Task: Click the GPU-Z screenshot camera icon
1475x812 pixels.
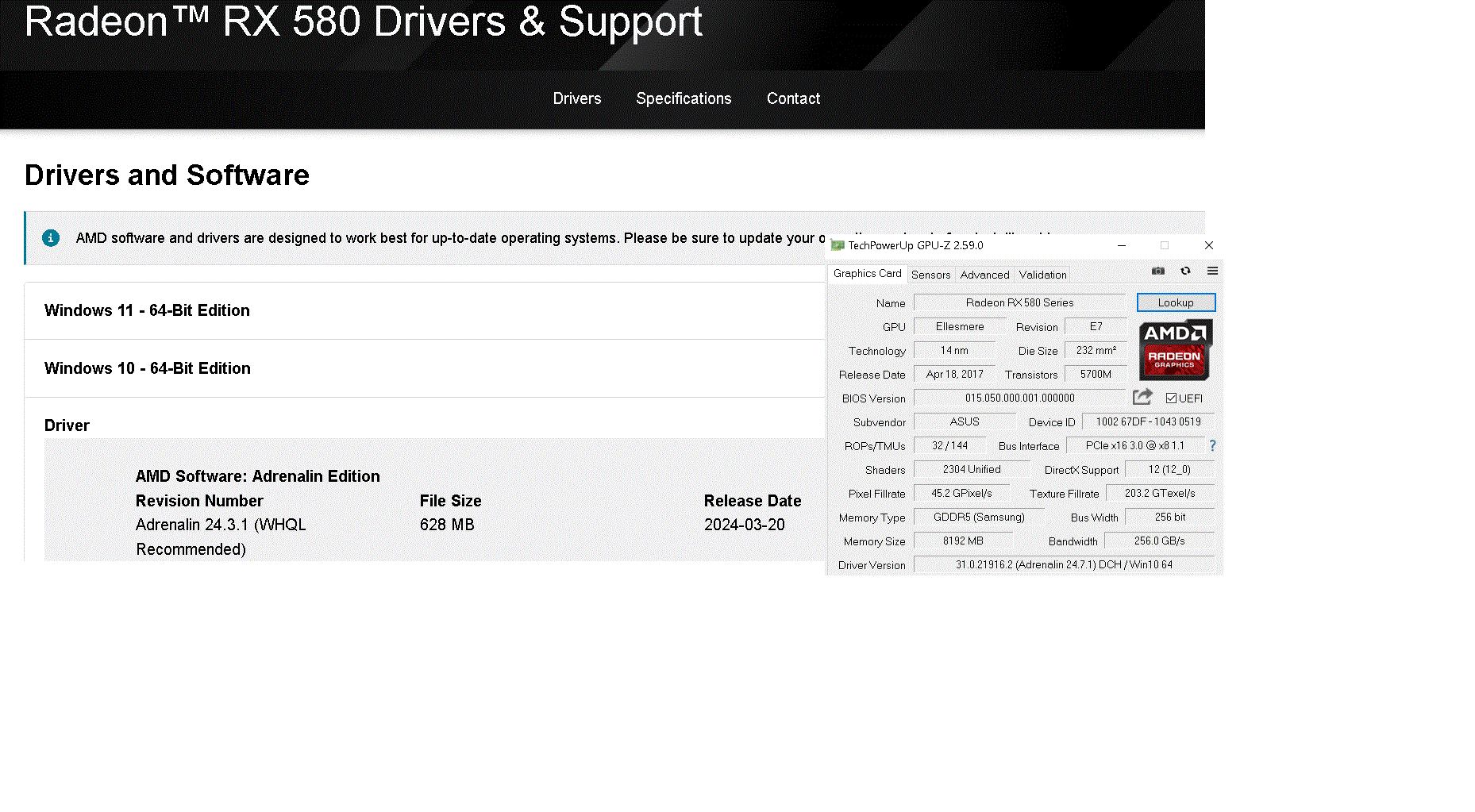Action: pos(1158,271)
